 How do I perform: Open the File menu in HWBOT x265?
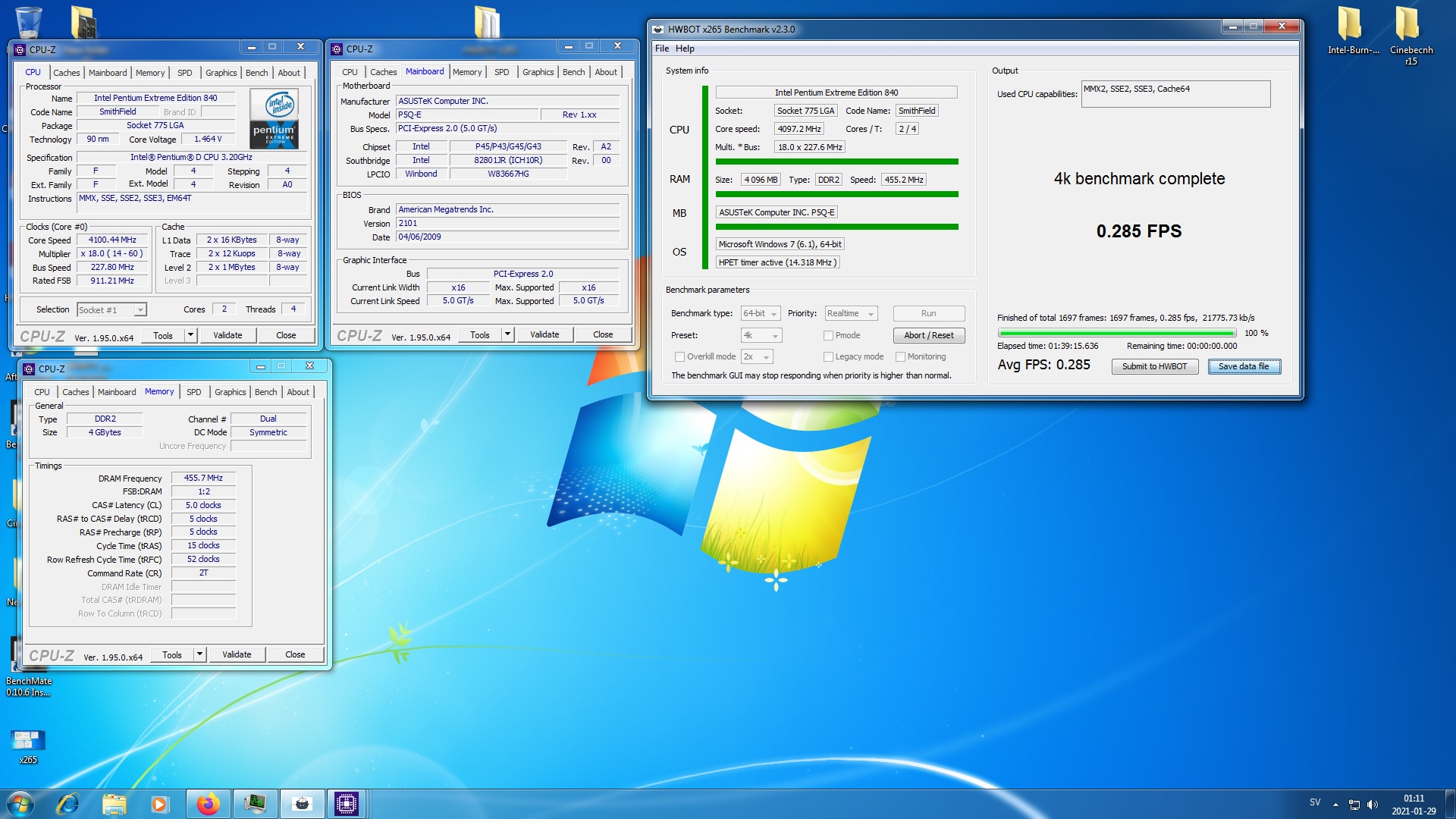click(662, 49)
